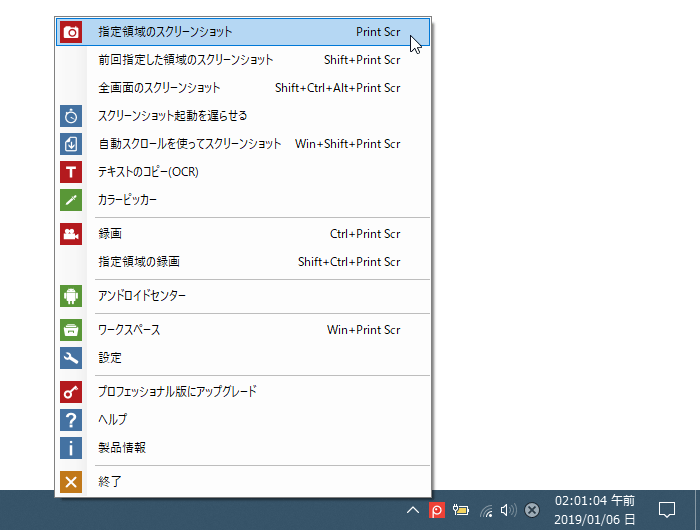Choose テキストのコピー(OCR)
Image resolution: width=700 pixels, height=530 pixels.
[x=243, y=172]
